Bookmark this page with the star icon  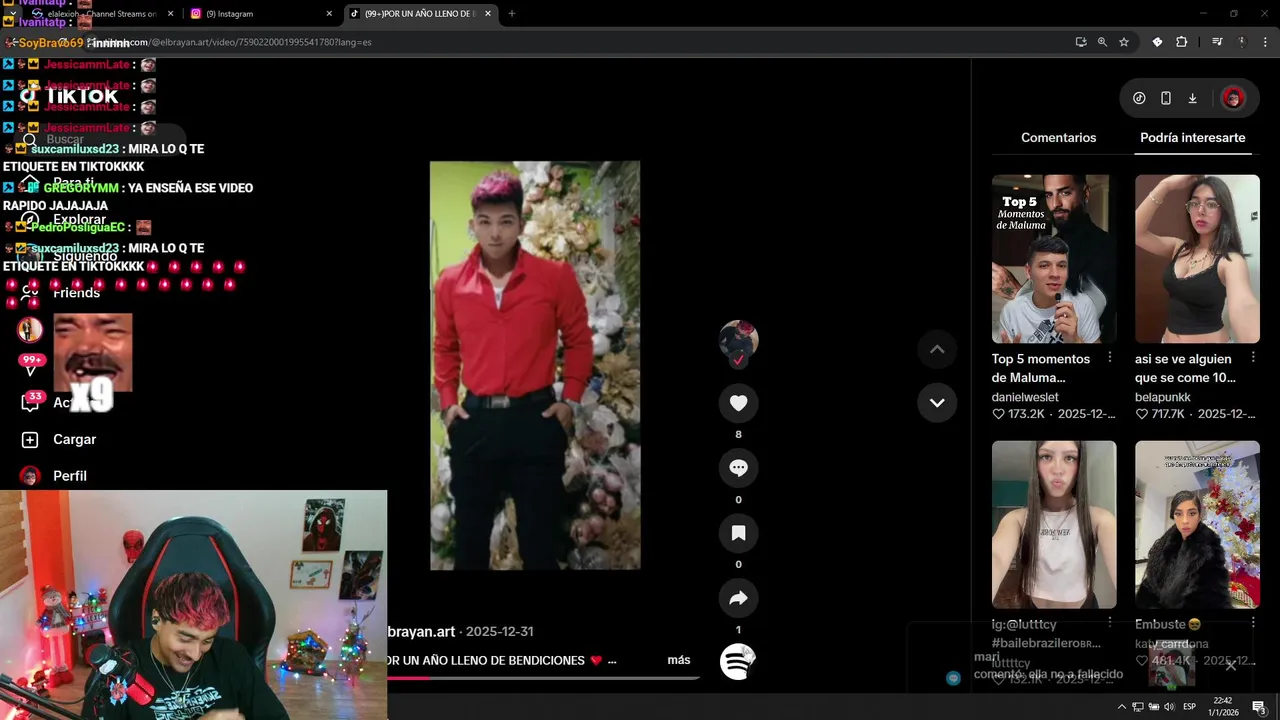(1124, 42)
